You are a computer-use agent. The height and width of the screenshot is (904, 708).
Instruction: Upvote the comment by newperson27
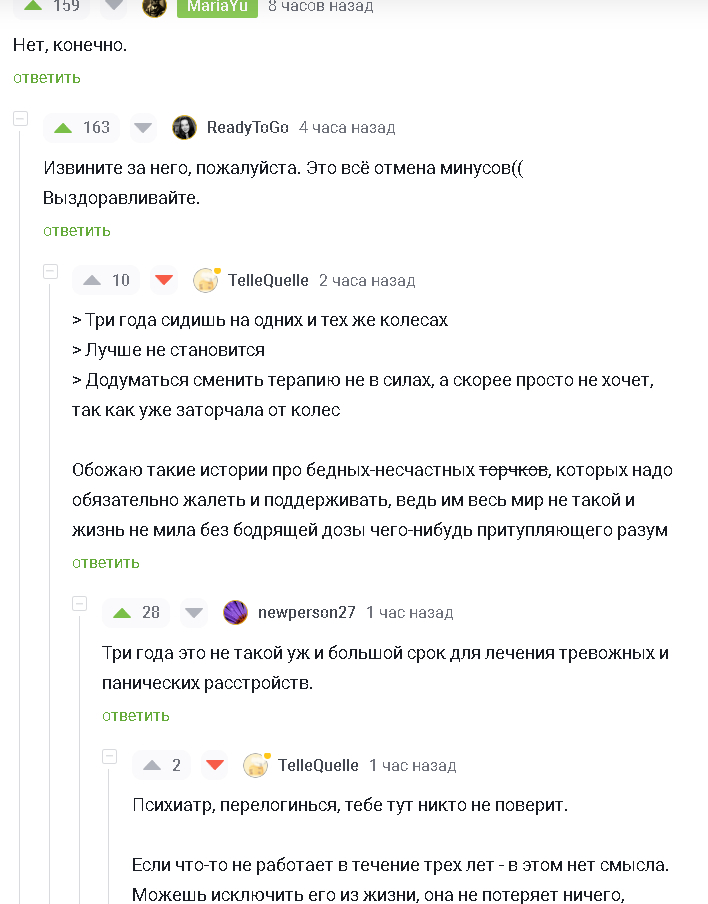coord(122,613)
